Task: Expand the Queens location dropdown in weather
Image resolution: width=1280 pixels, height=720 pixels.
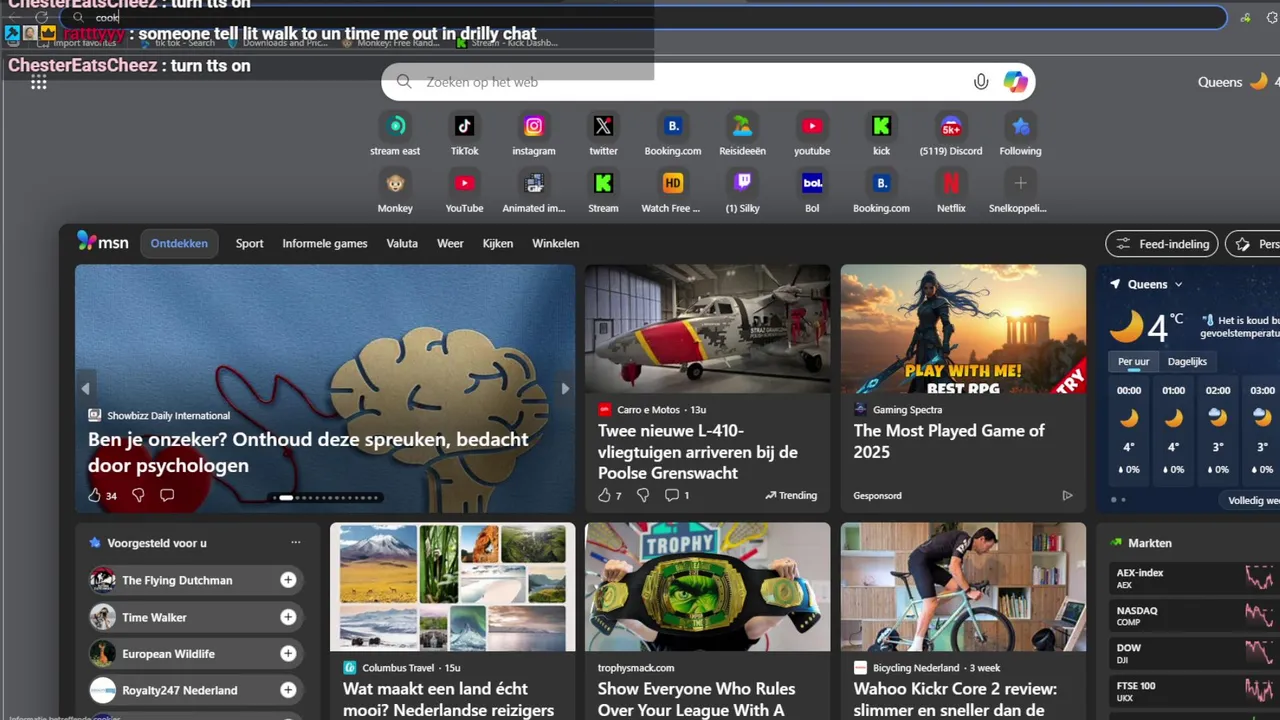Action: coord(1178,284)
